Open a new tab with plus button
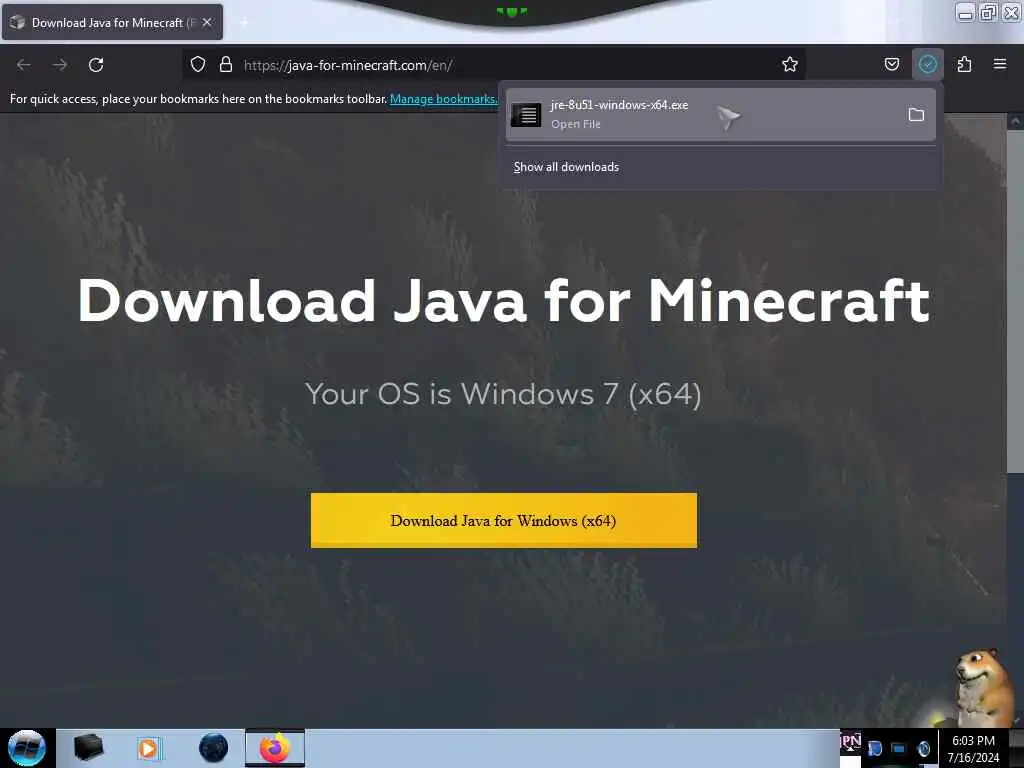The image size is (1024, 768). 244,23
